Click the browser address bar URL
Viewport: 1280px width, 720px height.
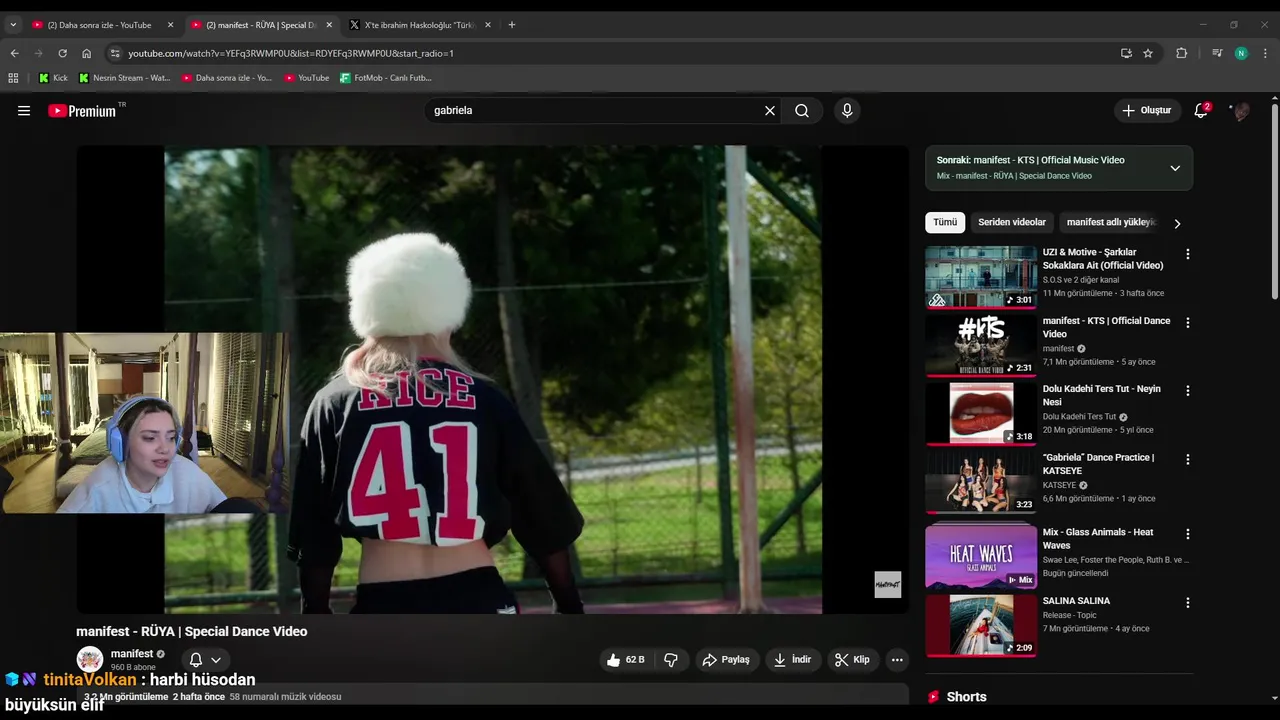tap(291, 53)
